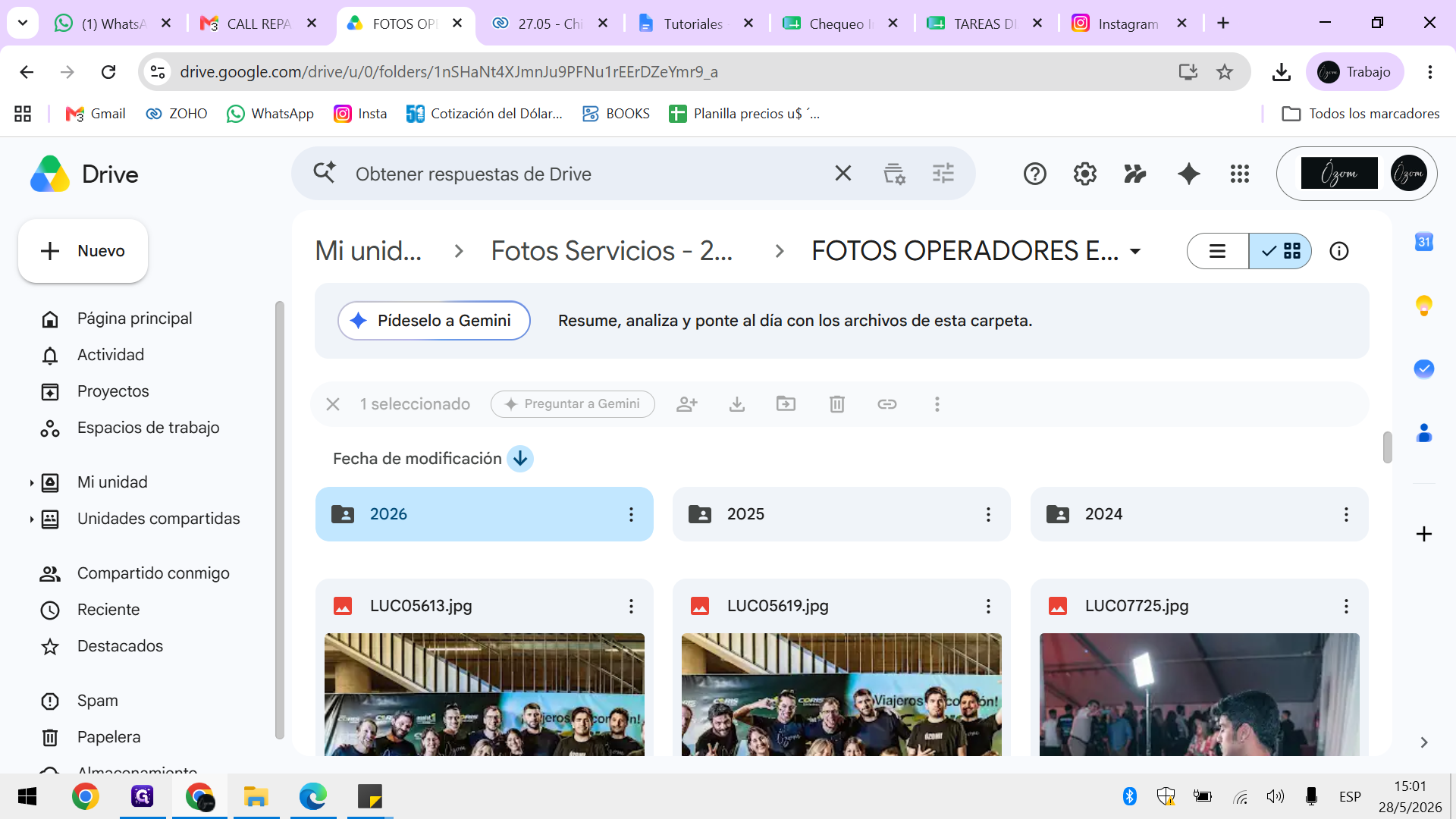1456x819 pixels.
Task: Open Drive settings gear icon
Action: click(x=1084, y=174)
